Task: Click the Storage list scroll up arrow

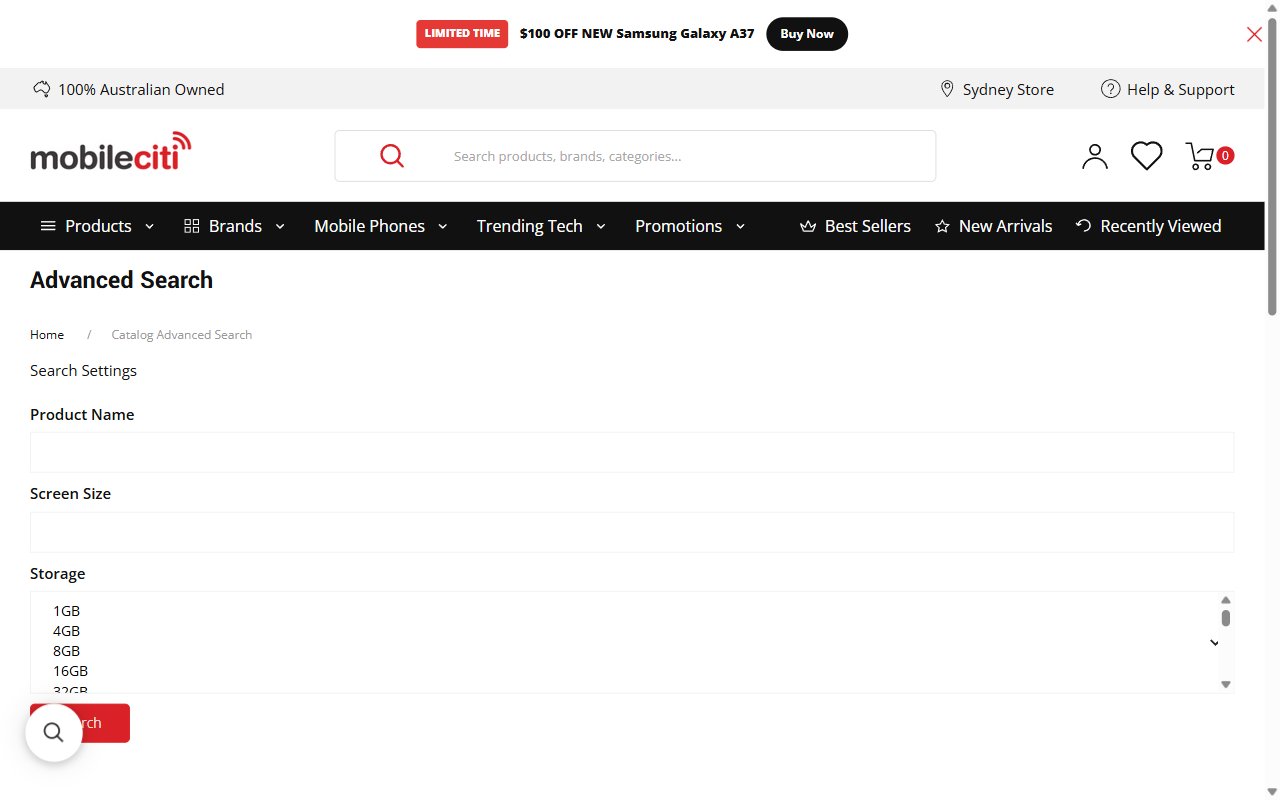Action: (x=1226, y=600)
